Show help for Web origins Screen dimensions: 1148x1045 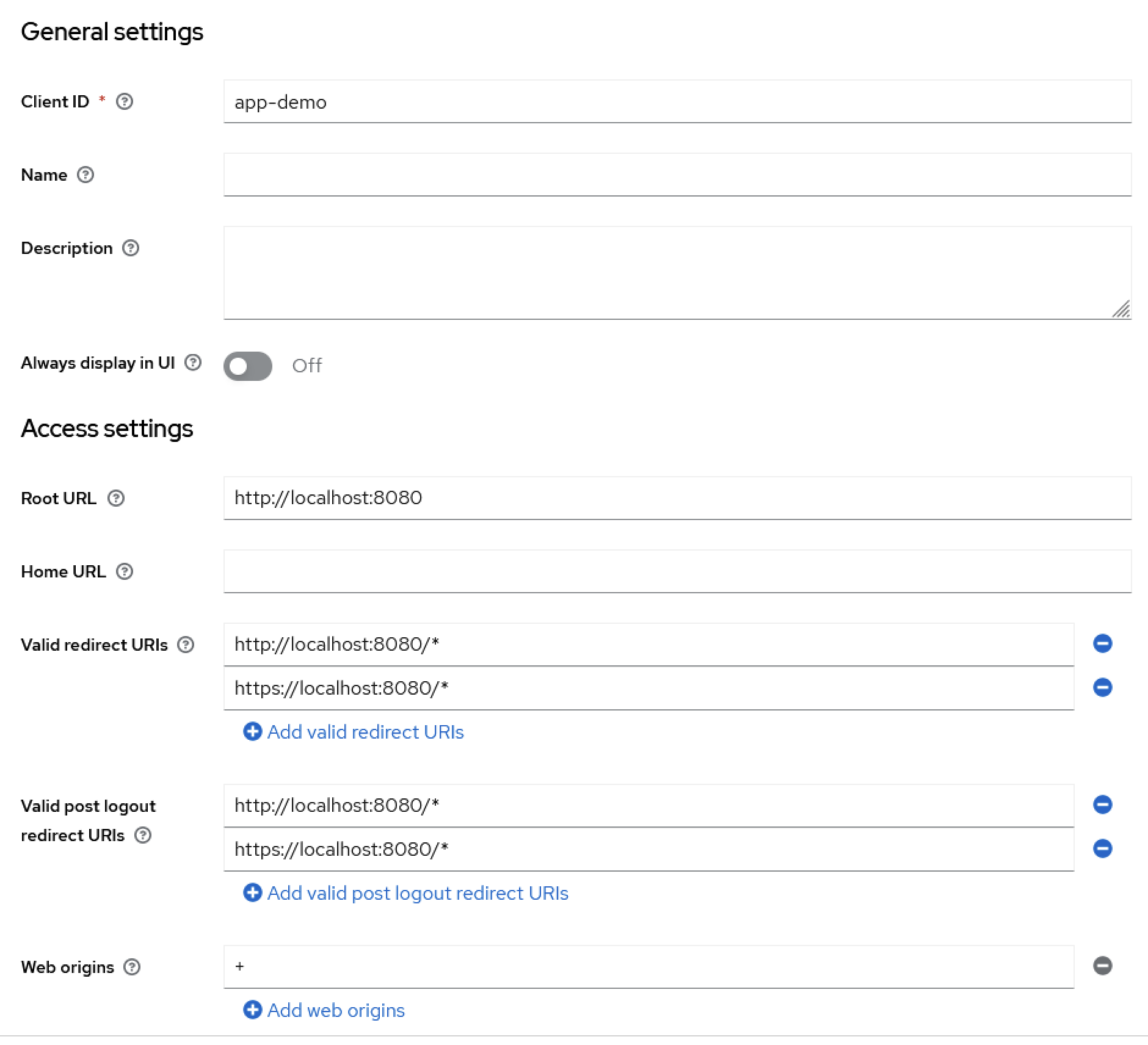coord(132,967)
